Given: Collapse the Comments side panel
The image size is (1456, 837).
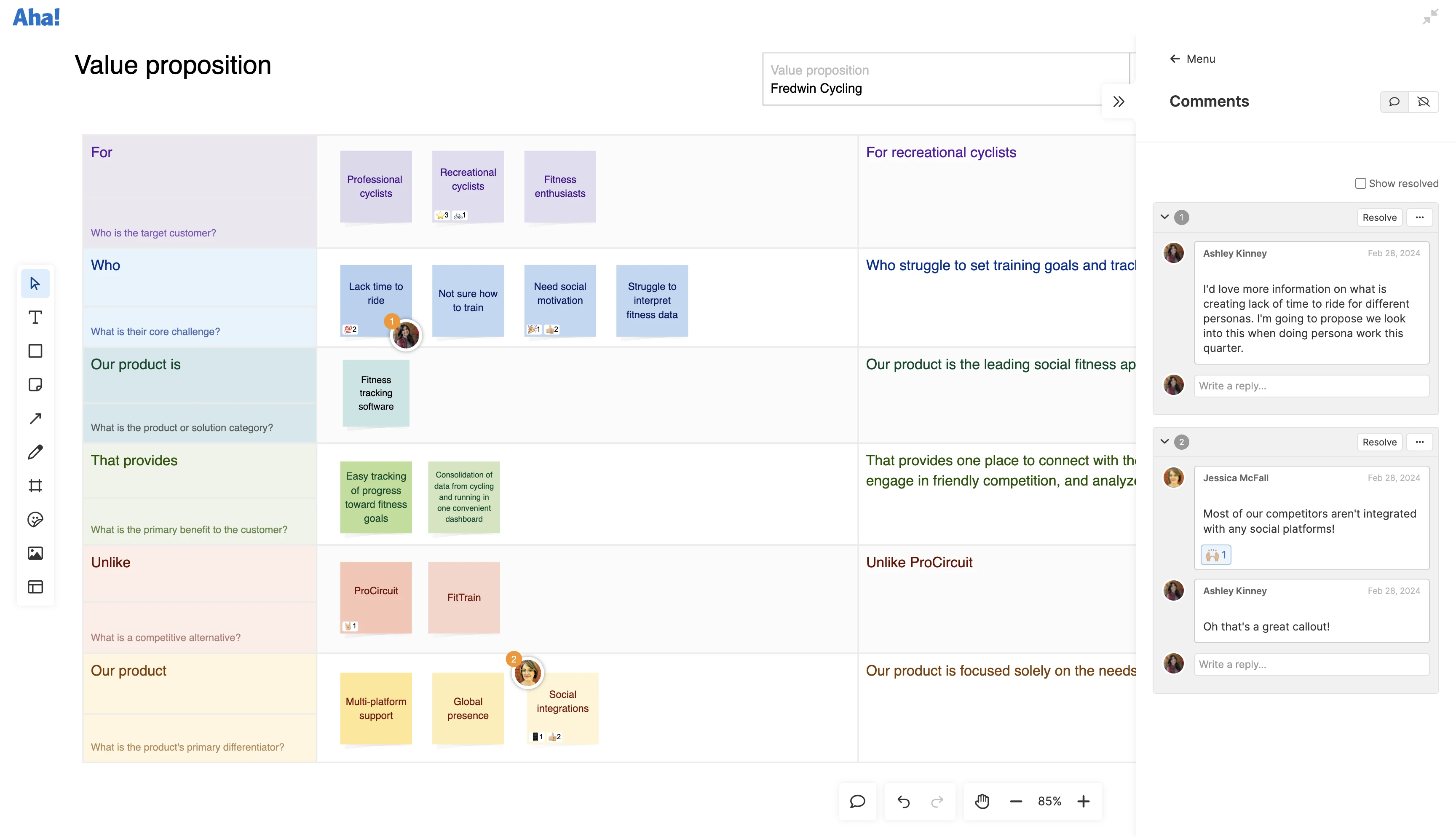Looking at the screenshot, I should (1118, 102).
